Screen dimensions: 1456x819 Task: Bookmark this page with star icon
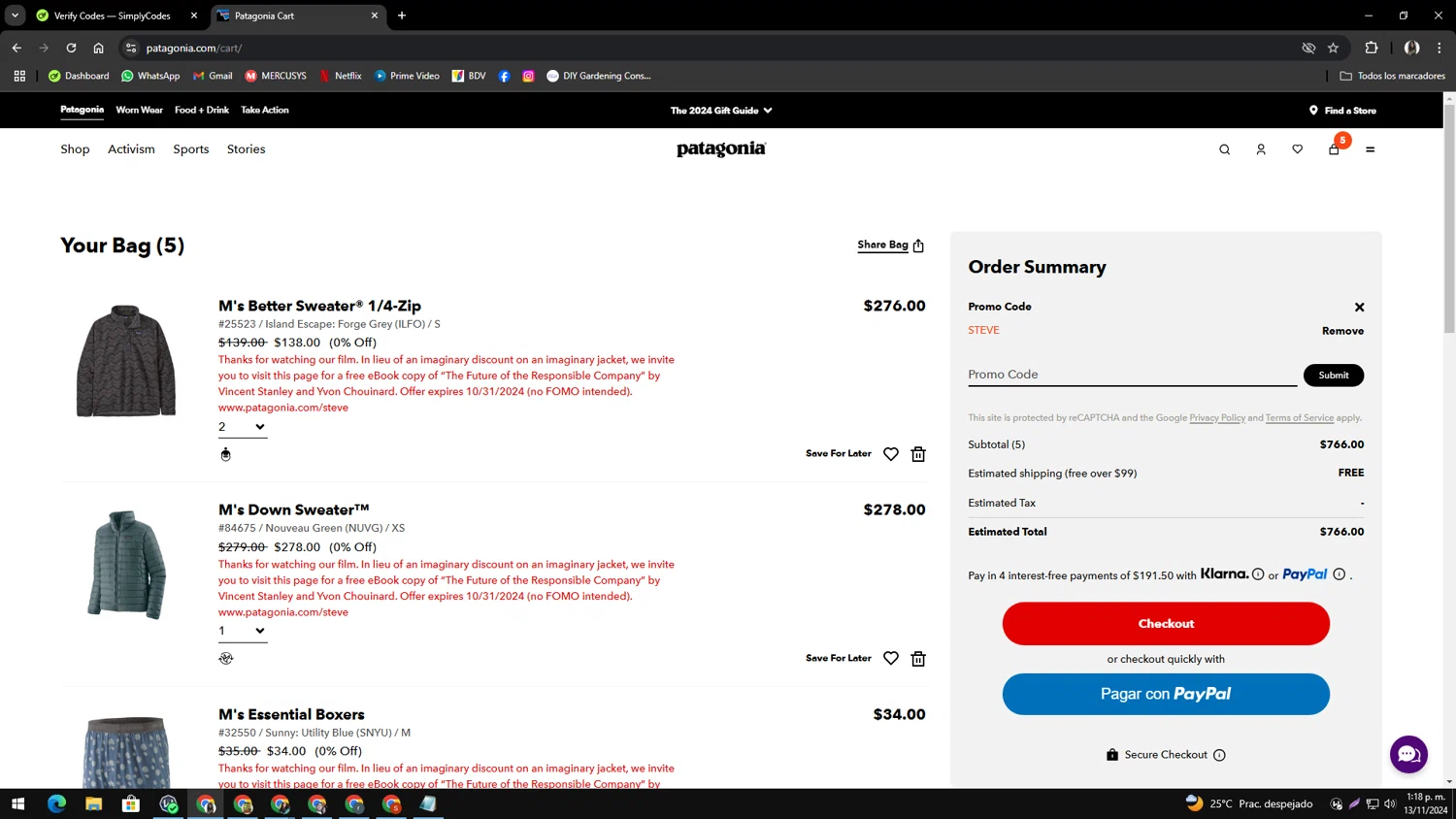1333,48
